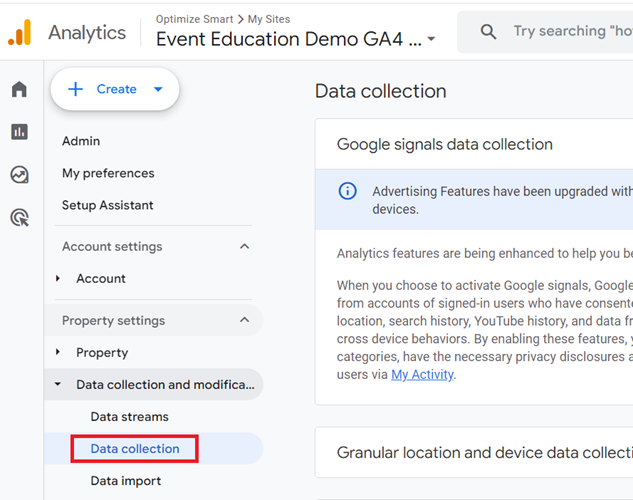Click the Optimize Smart breadcrumb
633x500 pixels.
tap(195, 19)
